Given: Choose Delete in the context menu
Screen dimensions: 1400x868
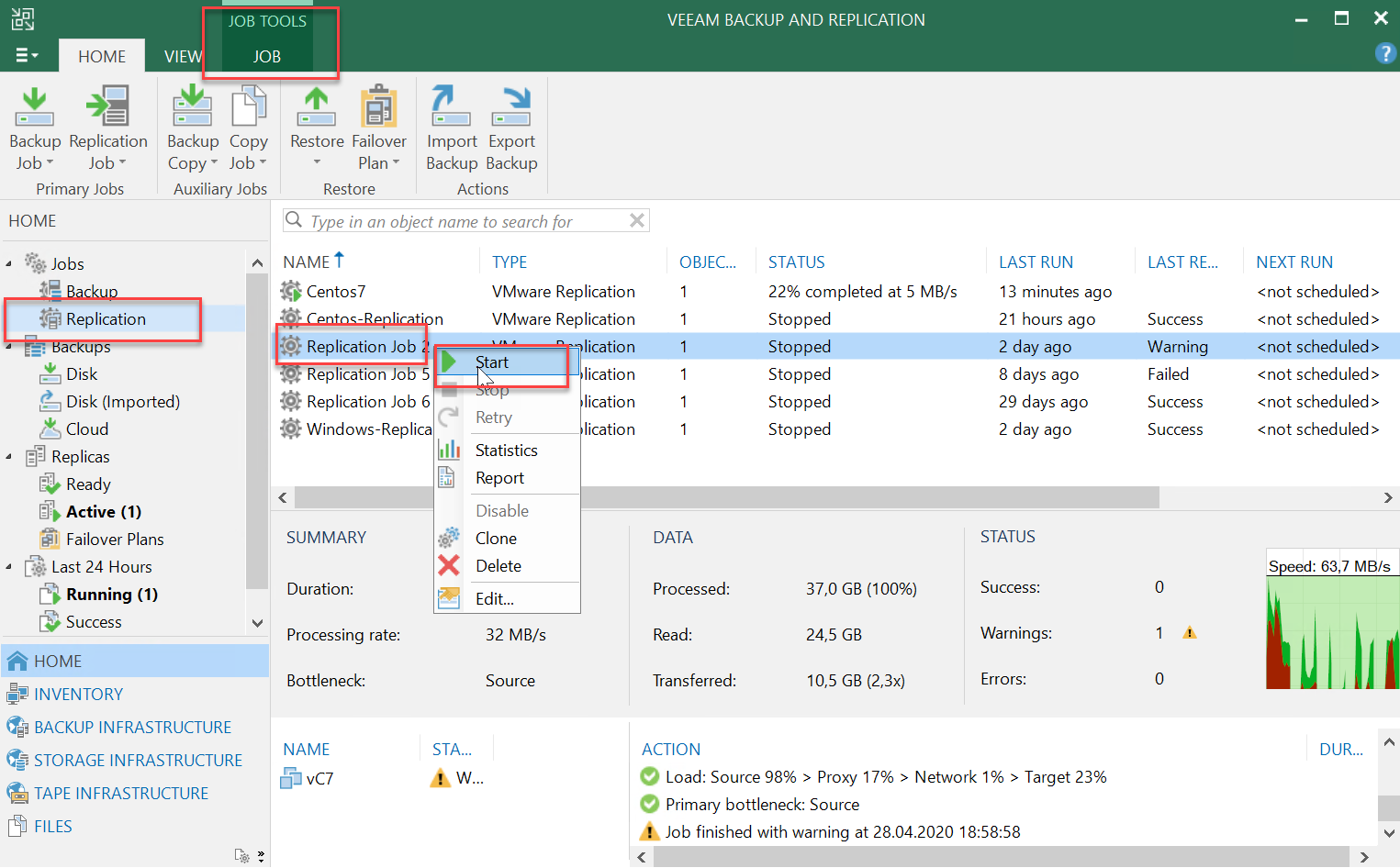Looking at the screenshot, I should click(507, 566).
